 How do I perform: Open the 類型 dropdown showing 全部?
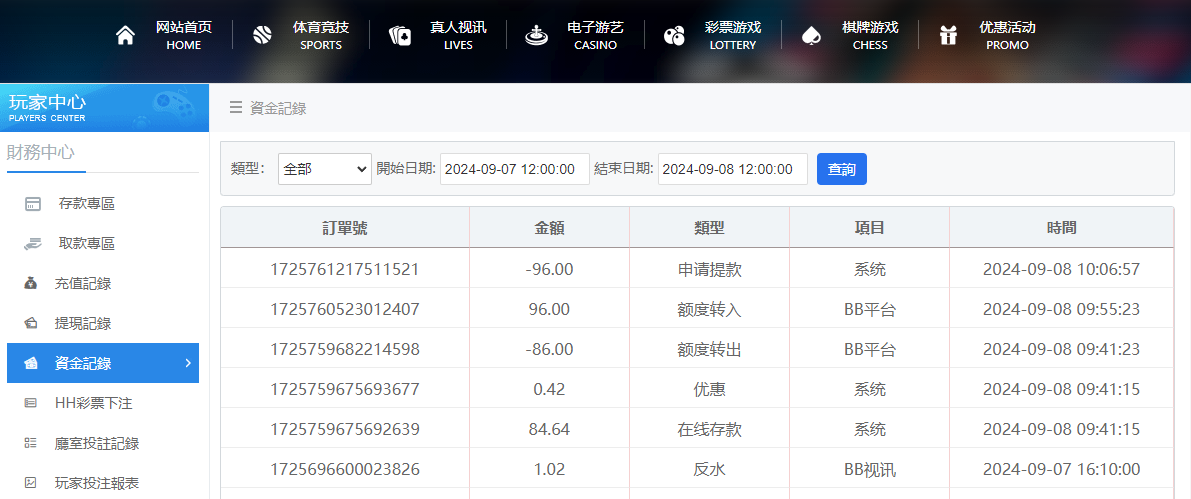tap(325, 169)
